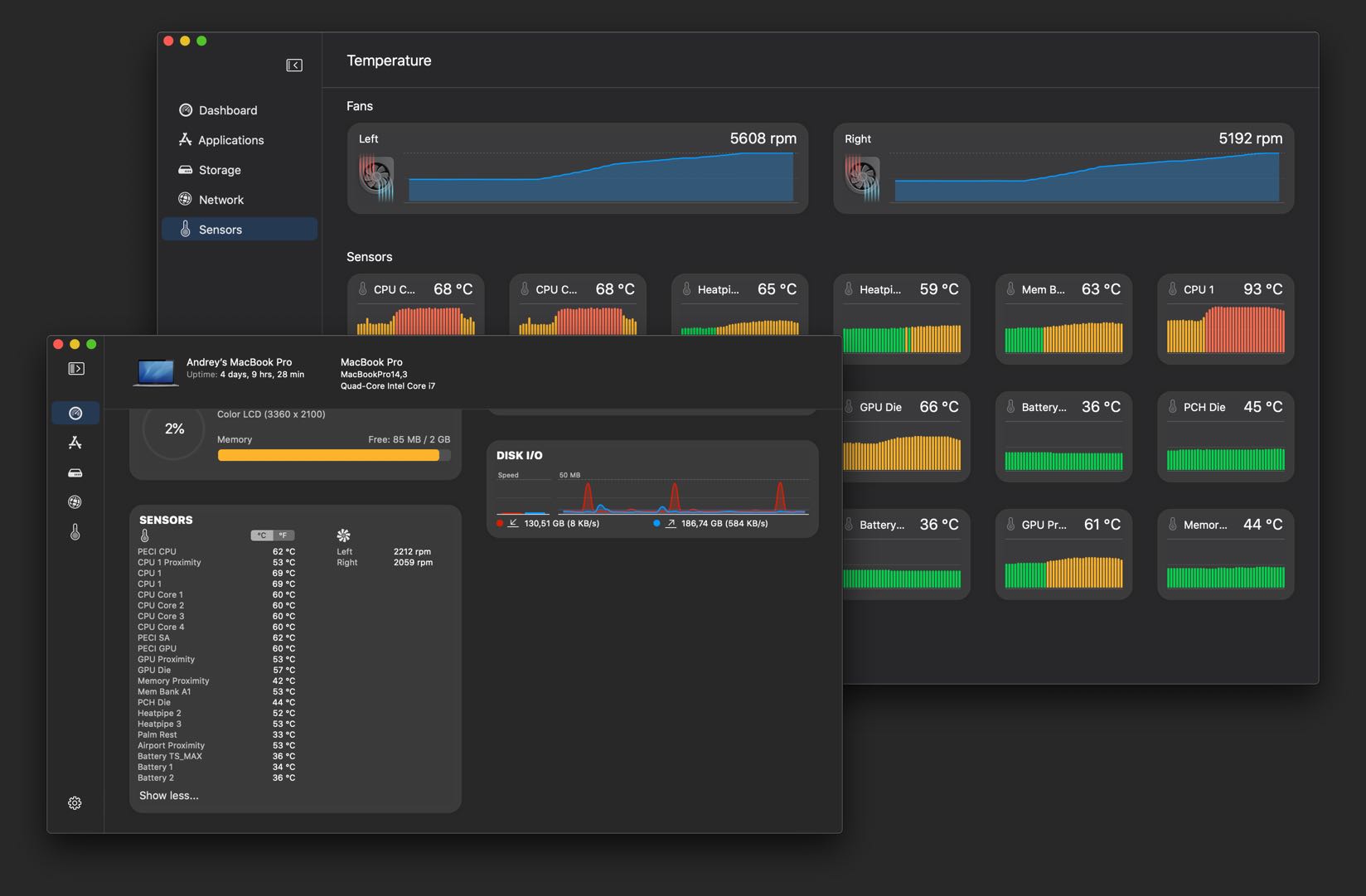Open settings gear in compact sidebar
Screen dimensions: 1366x896
pyautogui.click(x=75, y=803)
